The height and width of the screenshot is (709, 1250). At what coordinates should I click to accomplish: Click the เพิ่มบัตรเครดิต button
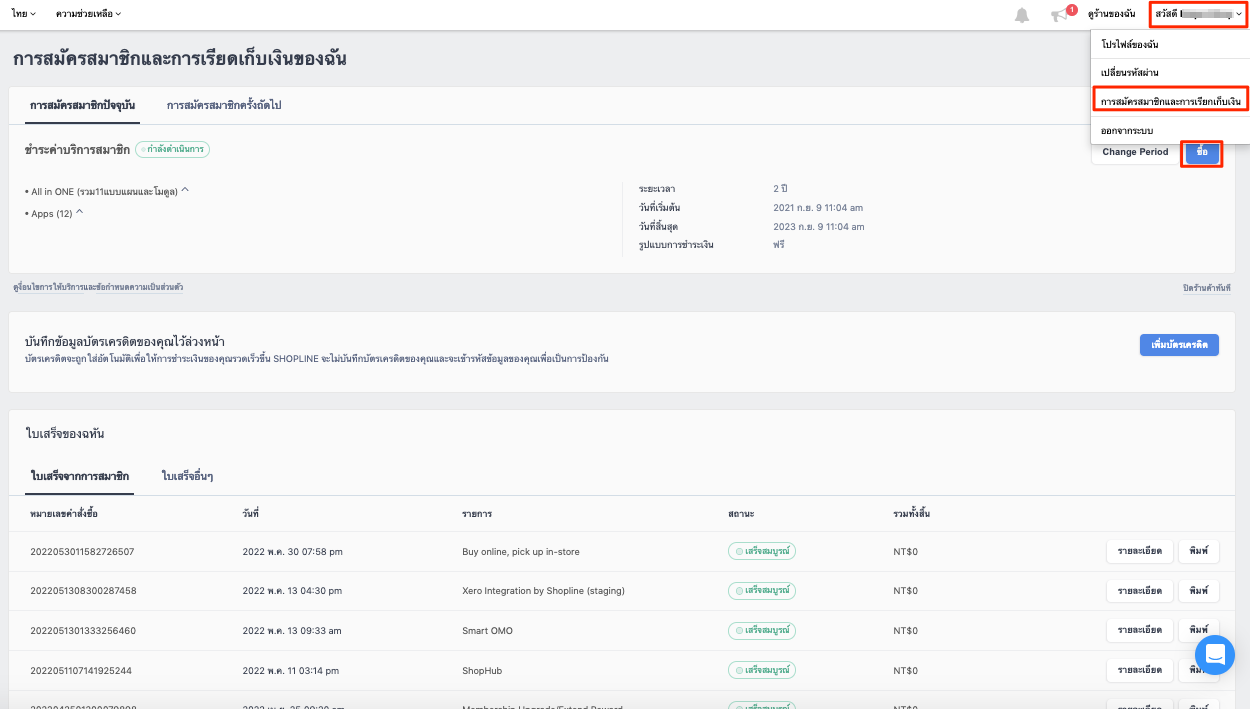tap(1179, 344)
